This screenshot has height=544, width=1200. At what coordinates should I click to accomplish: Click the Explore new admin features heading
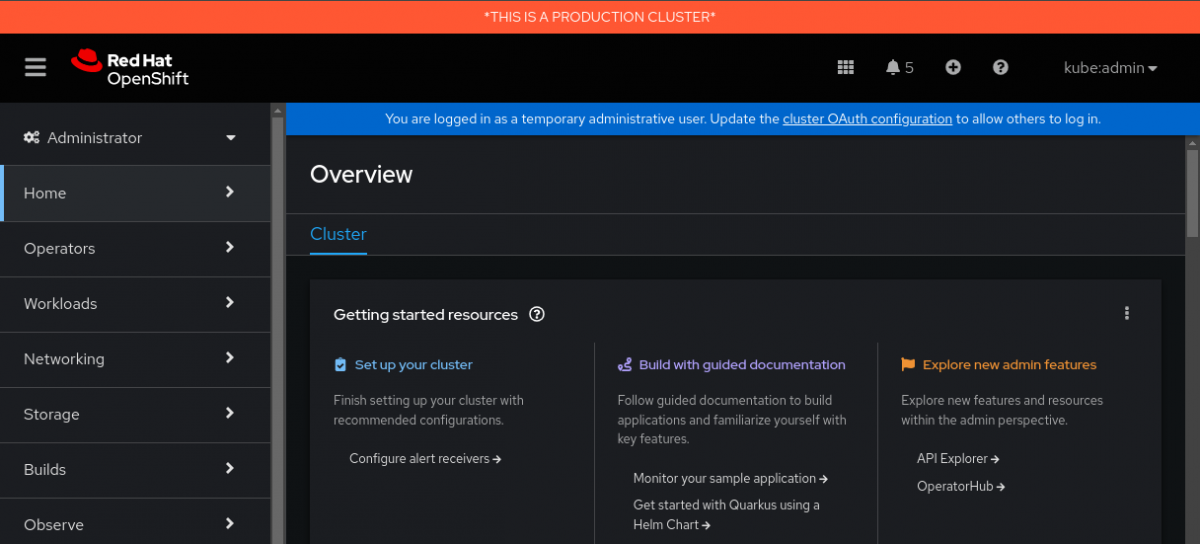1009,365
